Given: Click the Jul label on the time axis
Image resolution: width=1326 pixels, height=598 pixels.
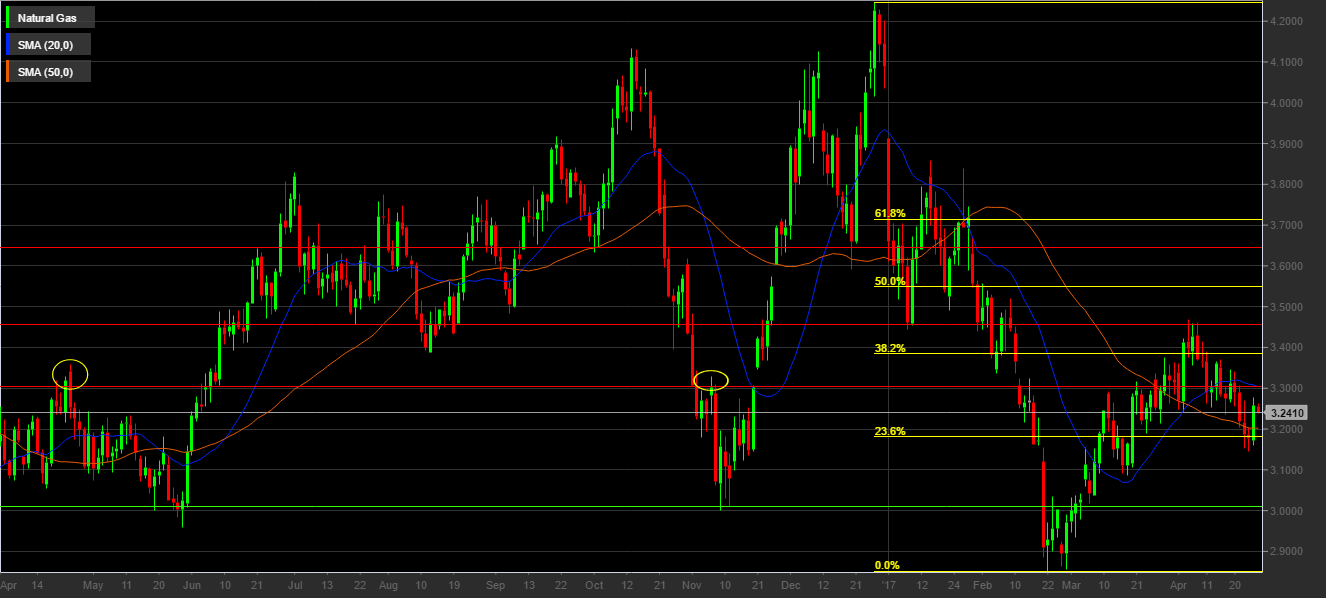Looking at the screenshot, I should pyautogui.click(x=294, y=584).
